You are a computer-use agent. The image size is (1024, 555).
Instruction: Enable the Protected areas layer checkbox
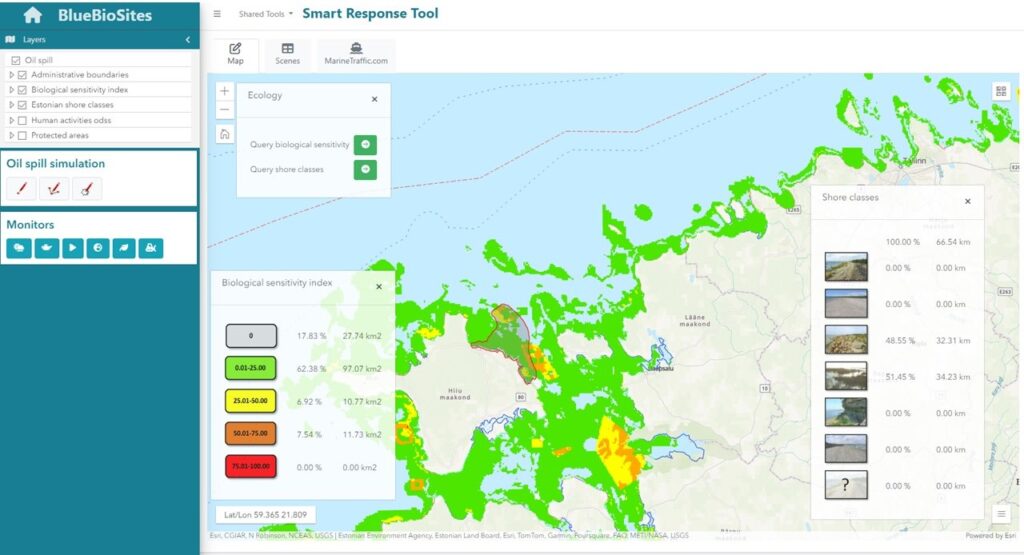22,135
